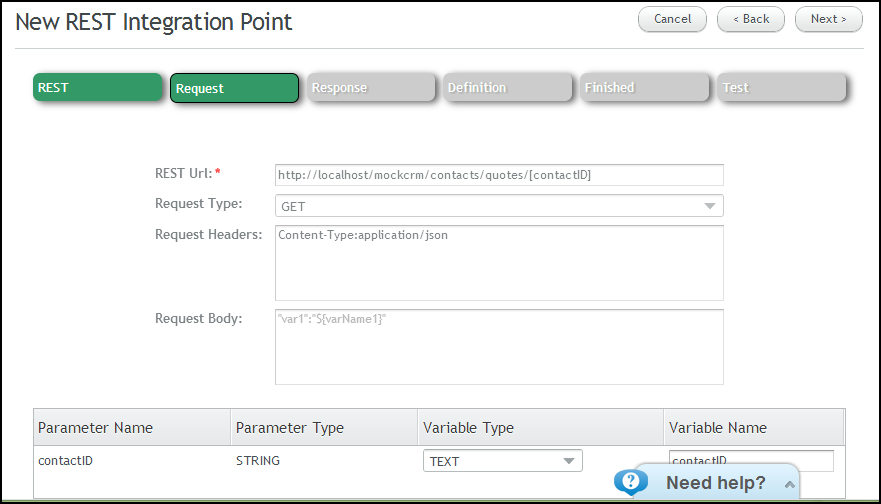Switch to the Response step tab
Image resolution: width=881 pixels, height=504 pixels.
371,88
